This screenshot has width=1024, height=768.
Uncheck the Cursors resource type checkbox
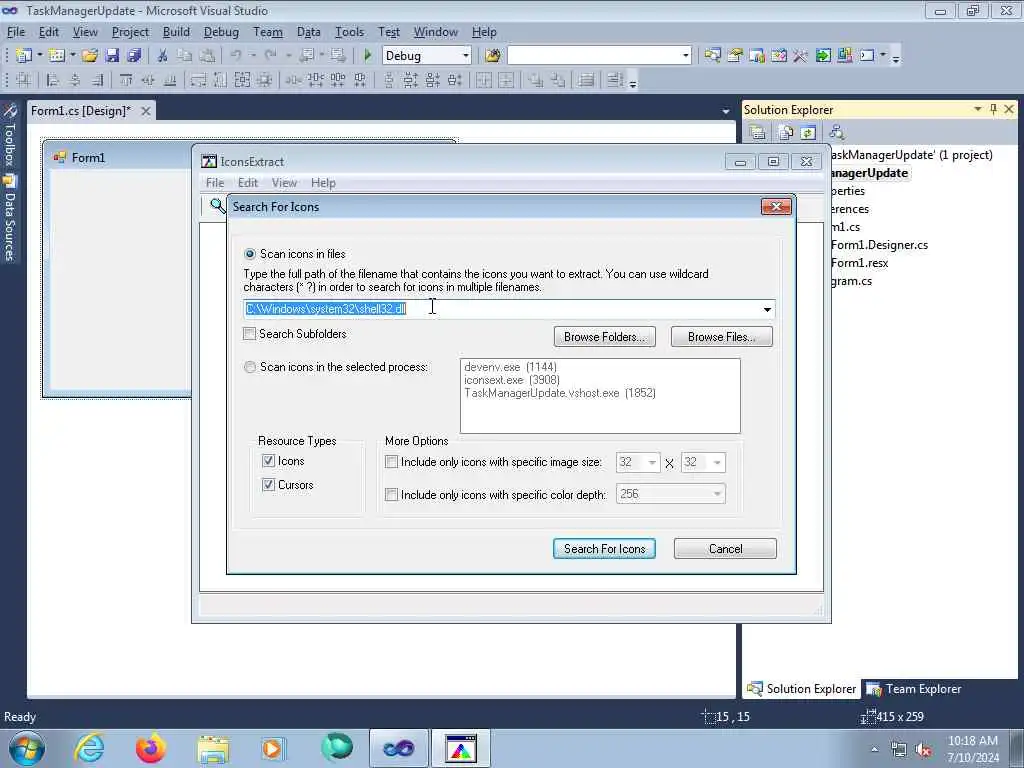point(268,485)
